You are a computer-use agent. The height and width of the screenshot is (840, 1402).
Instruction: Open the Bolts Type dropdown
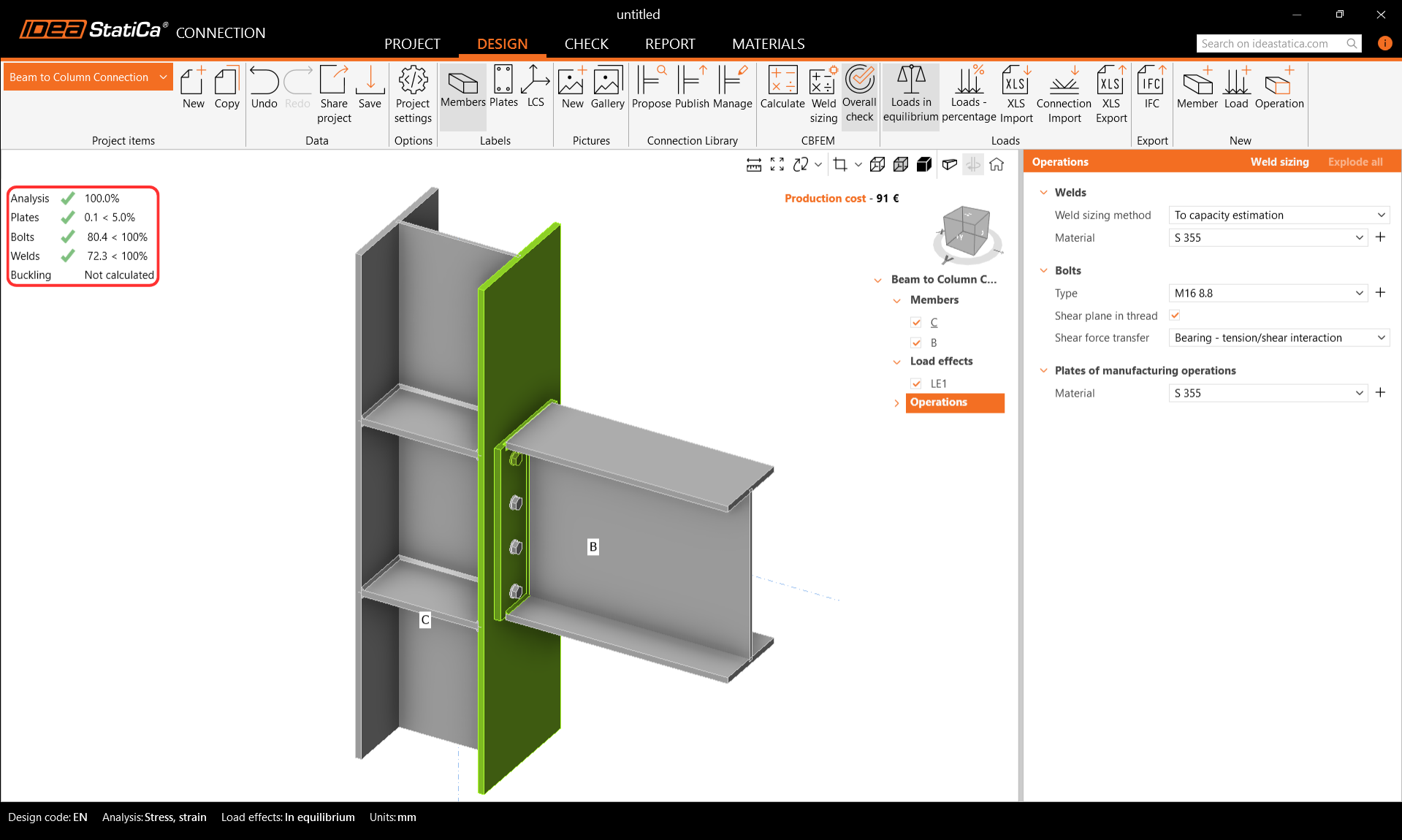coord(1268,294)
